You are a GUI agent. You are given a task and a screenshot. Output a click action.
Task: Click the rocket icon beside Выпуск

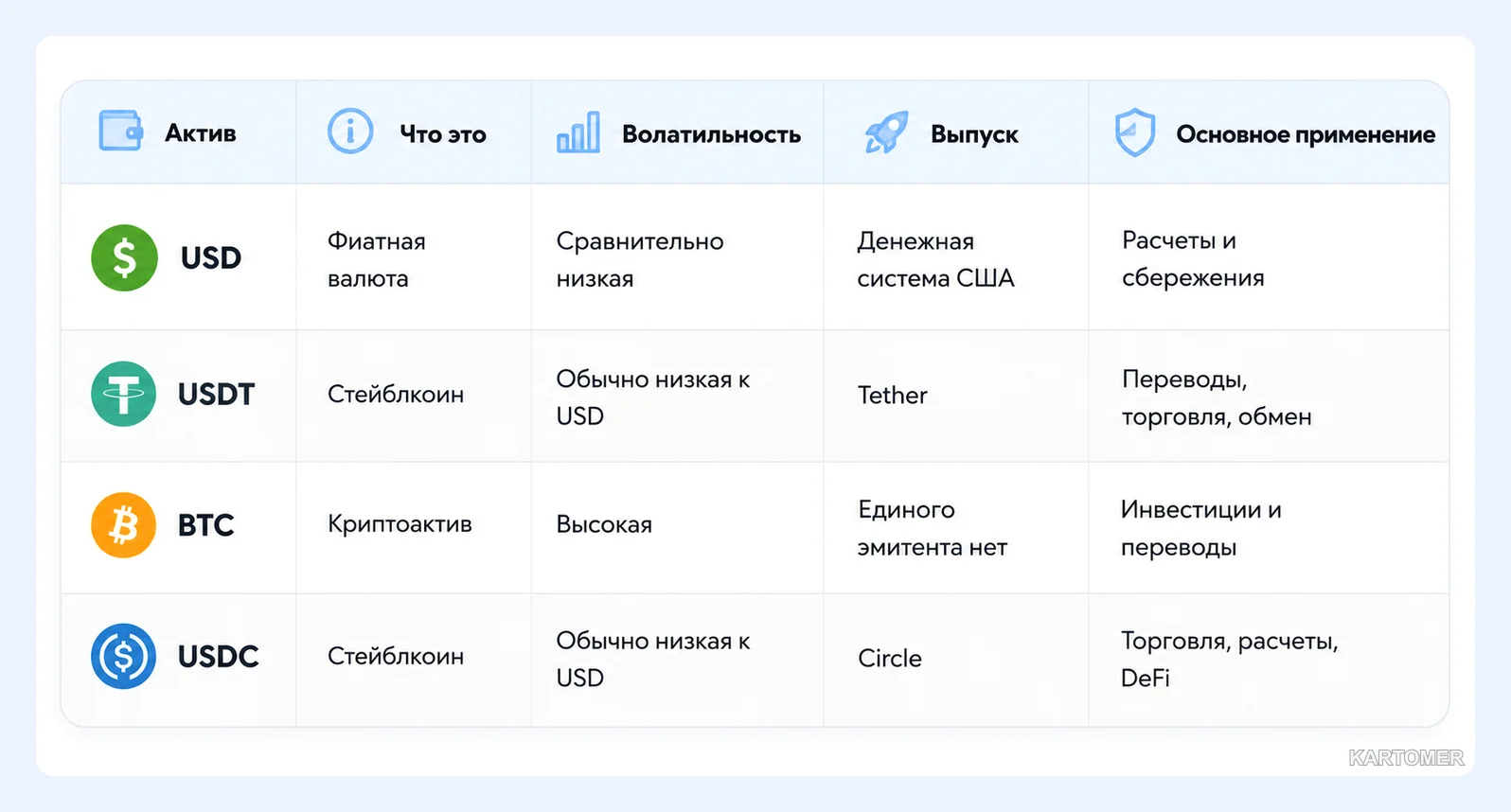[886, 132]
